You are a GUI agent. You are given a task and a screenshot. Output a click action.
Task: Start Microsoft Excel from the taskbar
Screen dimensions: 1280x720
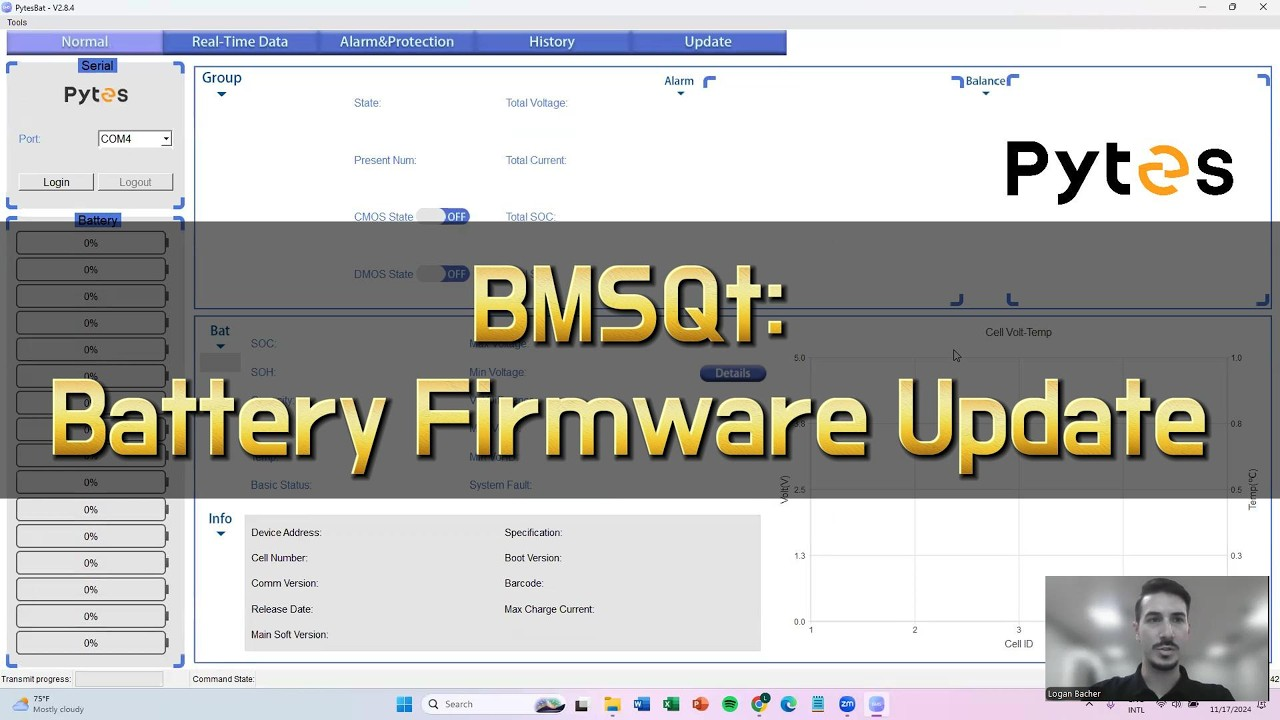point(670,704)
